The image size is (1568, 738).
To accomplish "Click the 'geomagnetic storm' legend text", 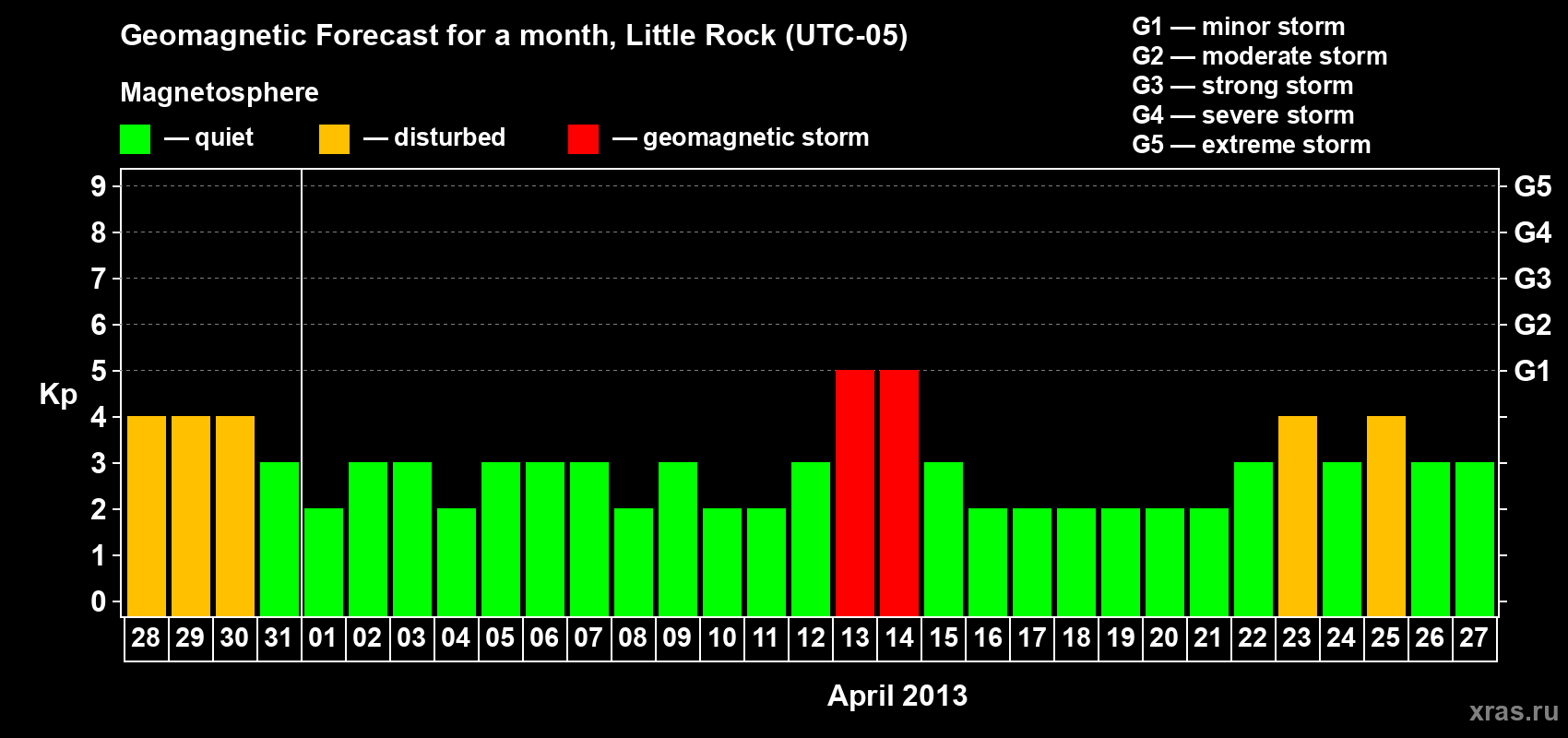I will coord(756,137).
